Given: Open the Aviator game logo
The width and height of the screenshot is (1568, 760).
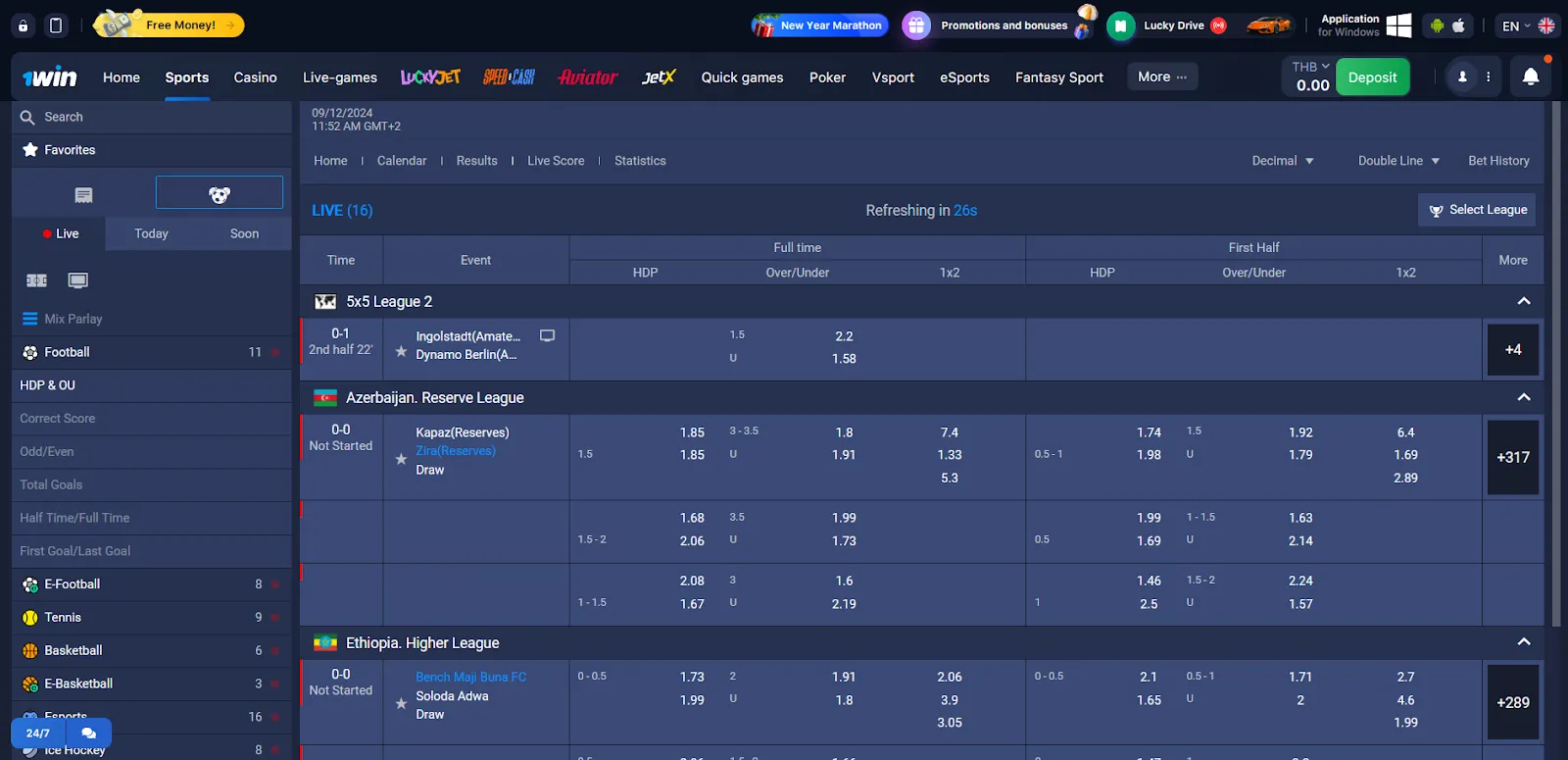Looking at the screenshot, I should [587, 76].
